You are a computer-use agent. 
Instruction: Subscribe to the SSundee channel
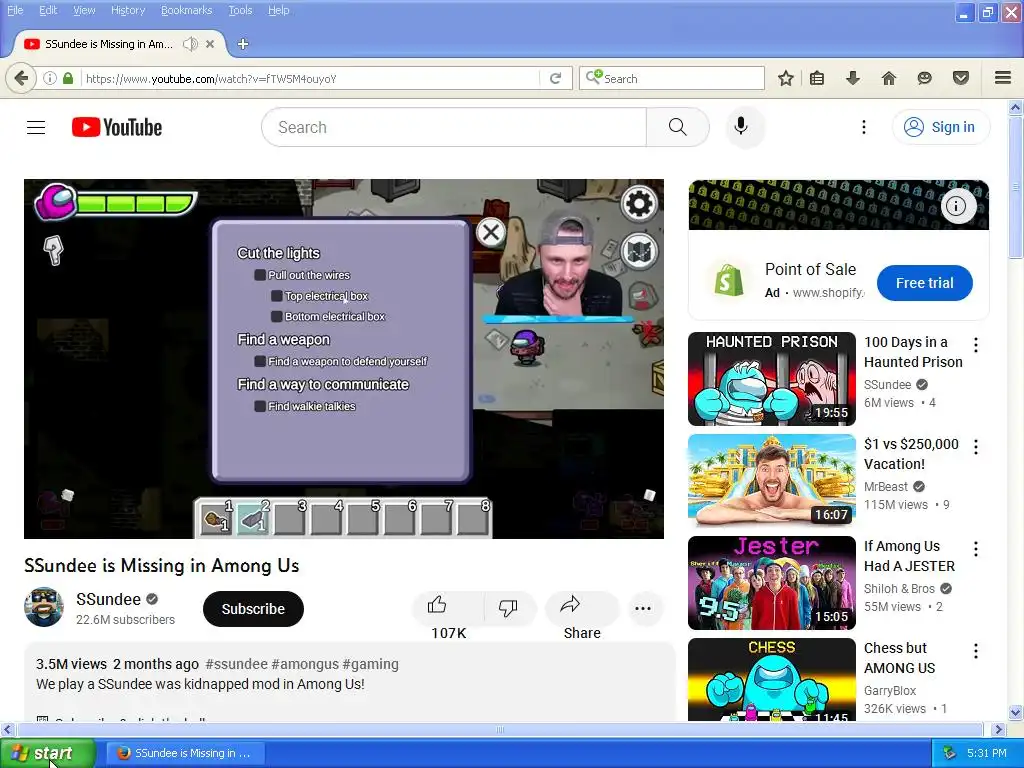253,609
